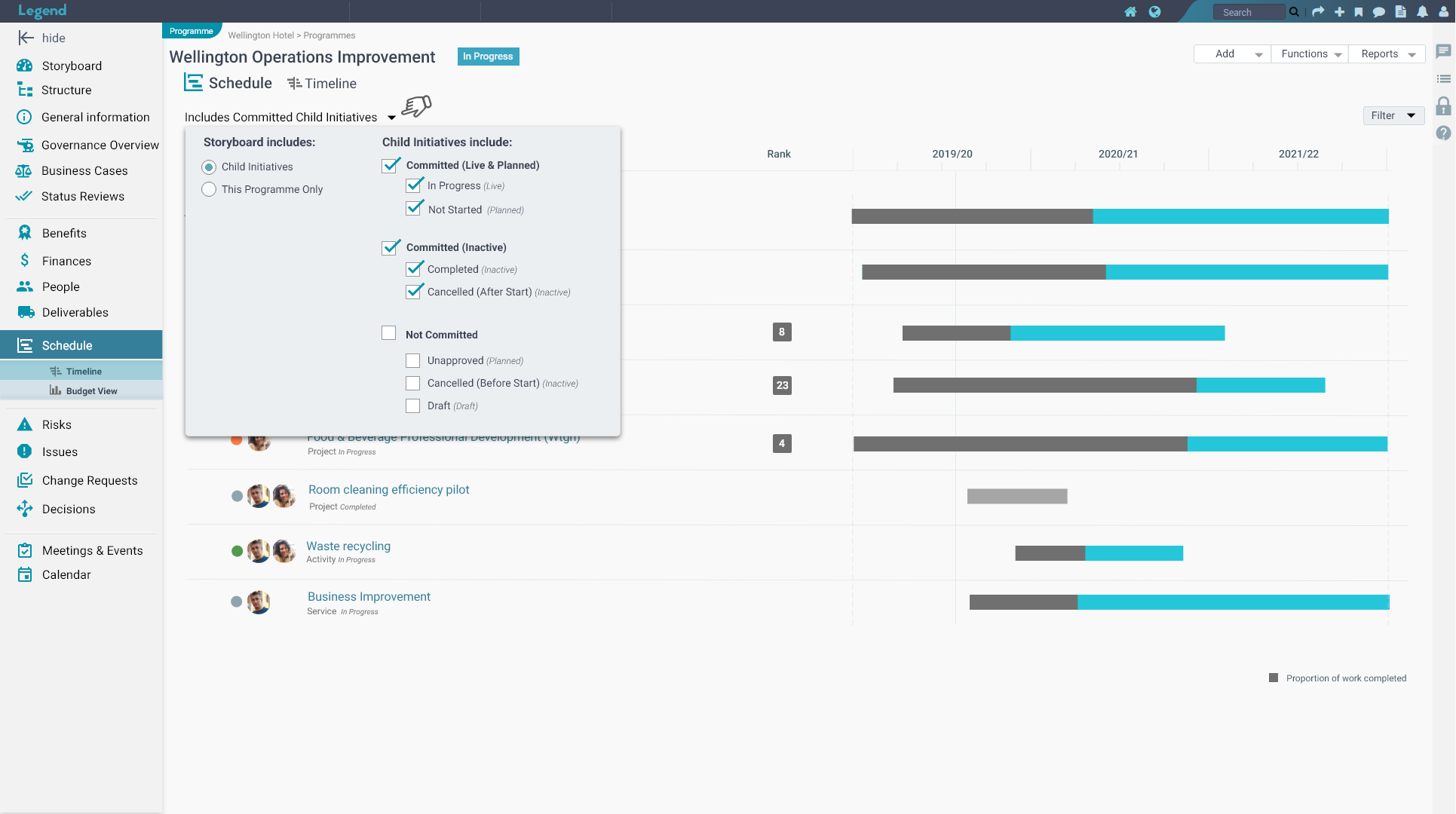Click the Finances dollar icon
Image resolution: width=1456 pixels, height=814 pixels.
click(25, 260)
